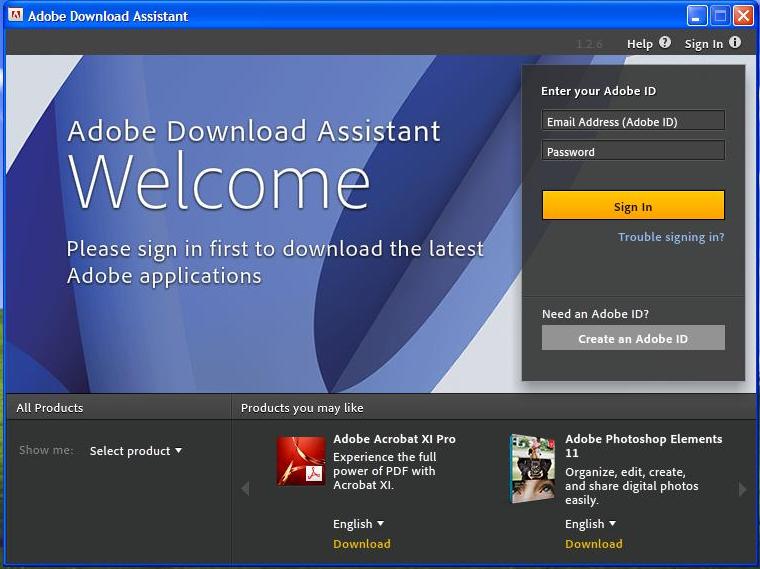Click Create an Adobe ID button
The image size is (760, 569).
[633, 339]
